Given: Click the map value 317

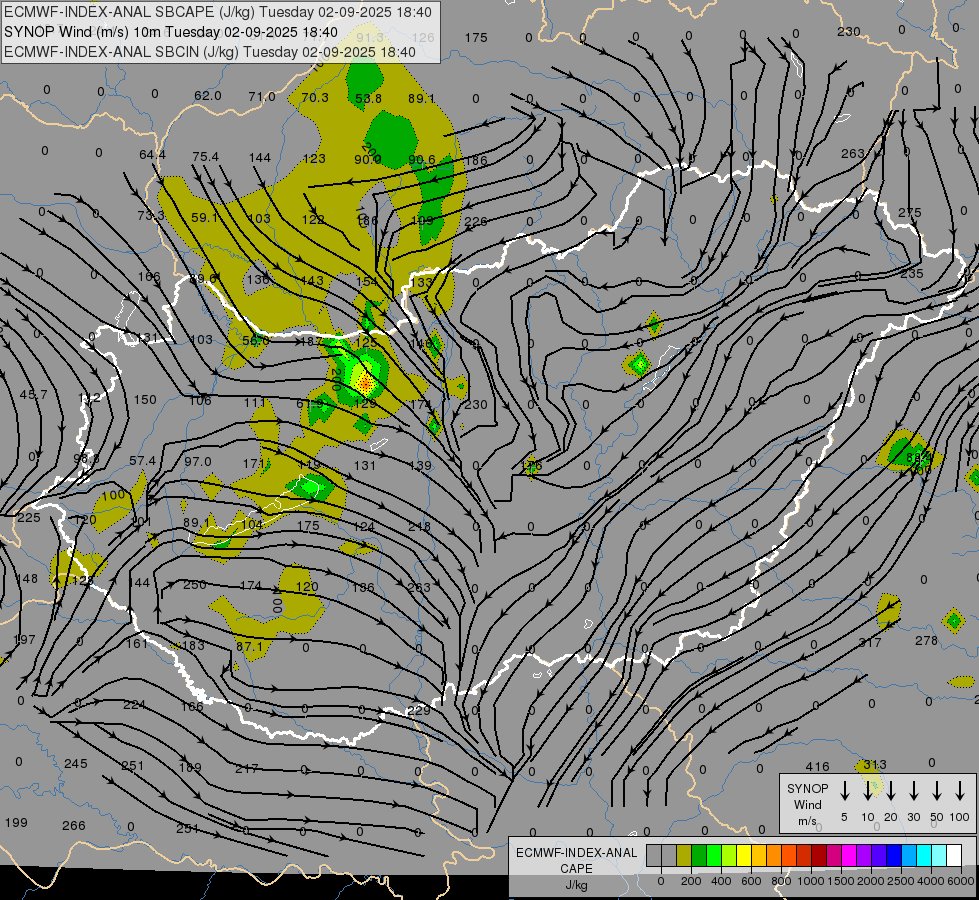Looking at the screenshot, I should pos(870,642).
